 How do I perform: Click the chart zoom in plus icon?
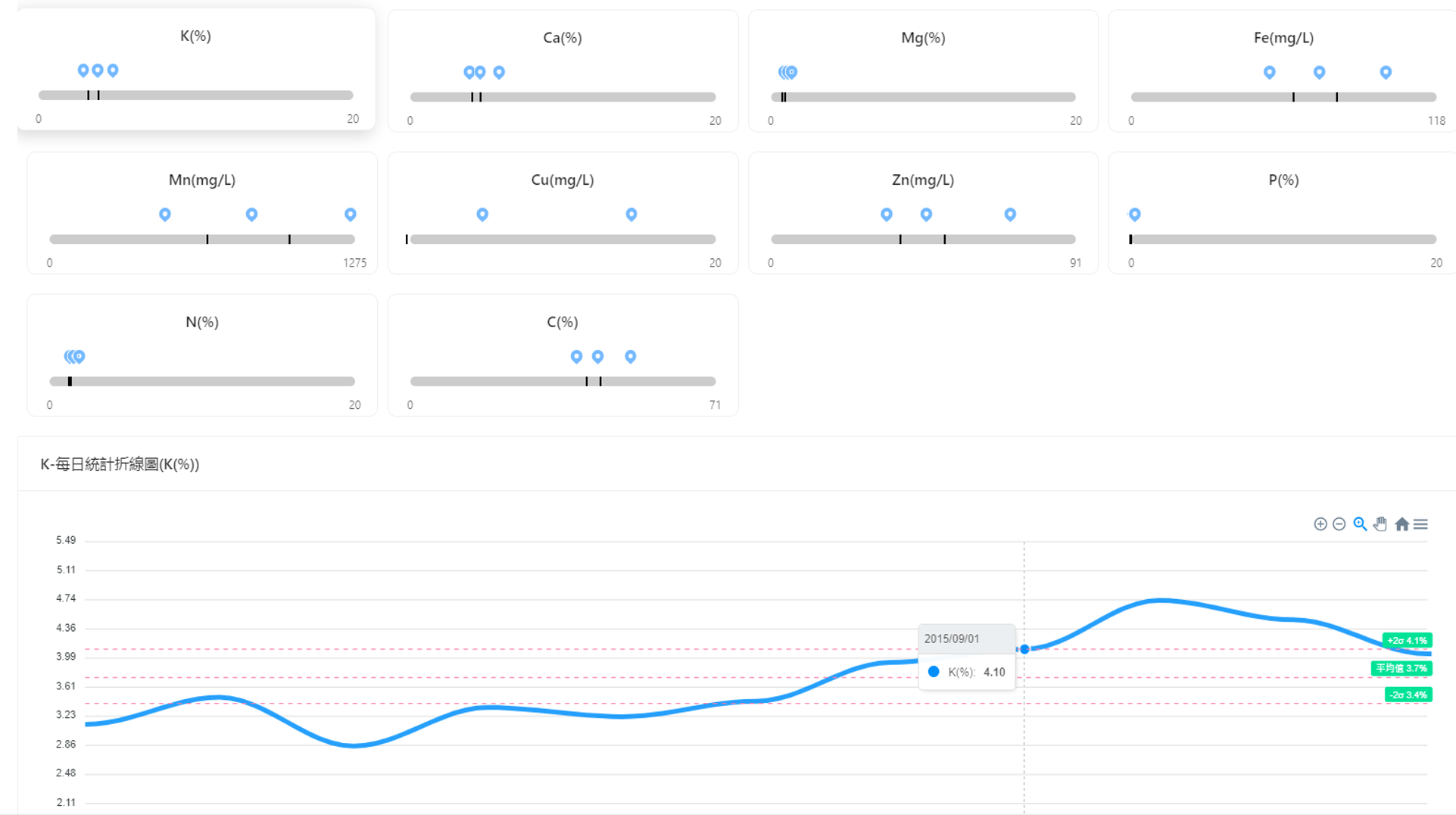click(x=1320, y=524)
